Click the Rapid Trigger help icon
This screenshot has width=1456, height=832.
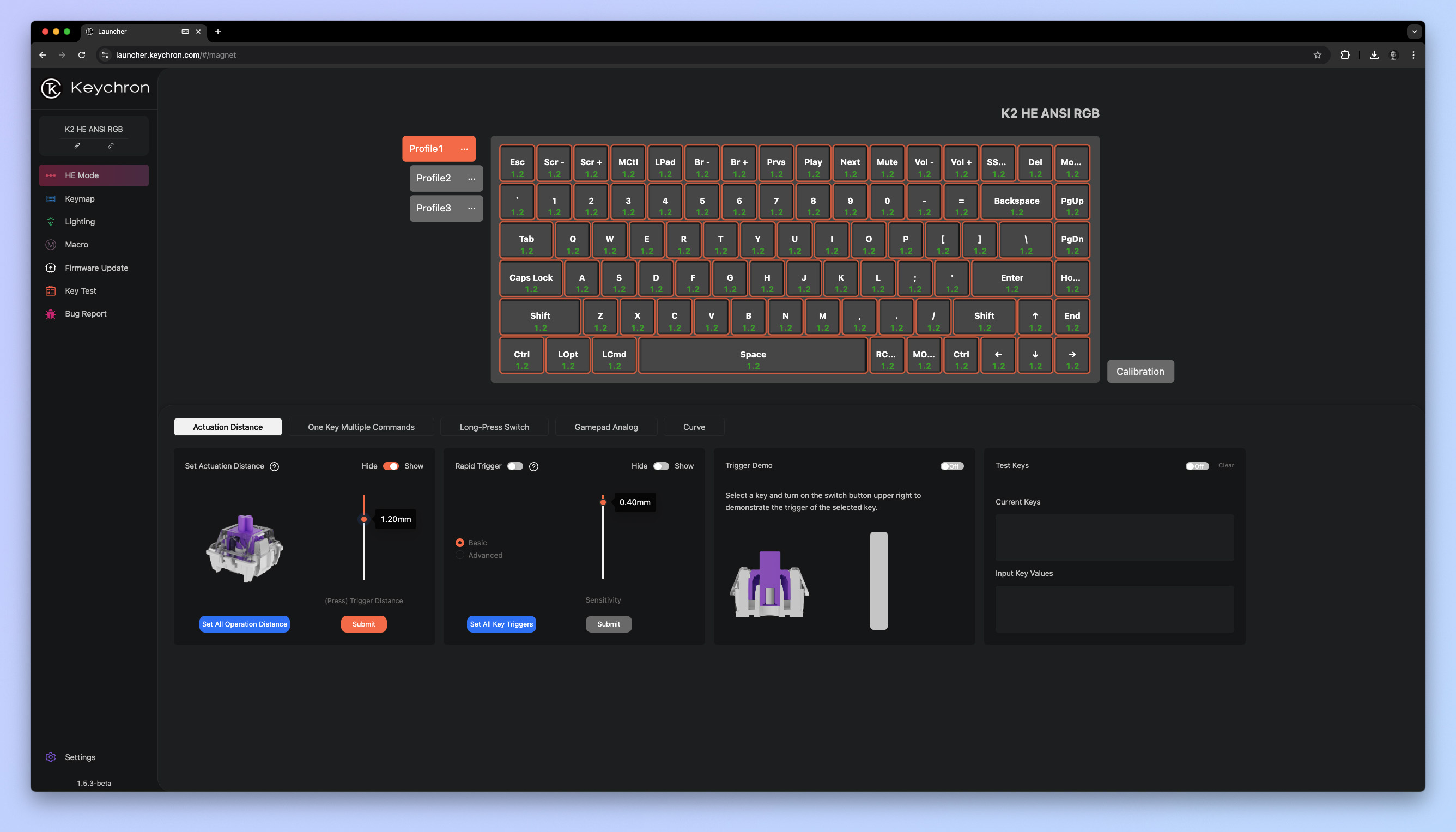pos(533,466)
